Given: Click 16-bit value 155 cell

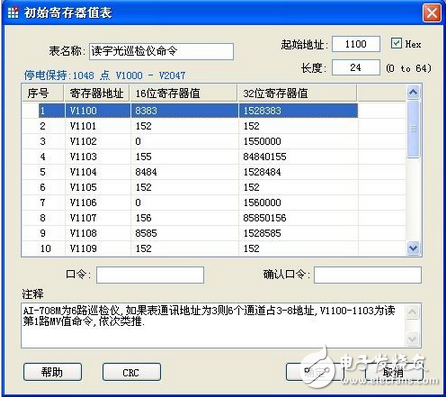Looking at the screenshot, I should click(184, 157).
